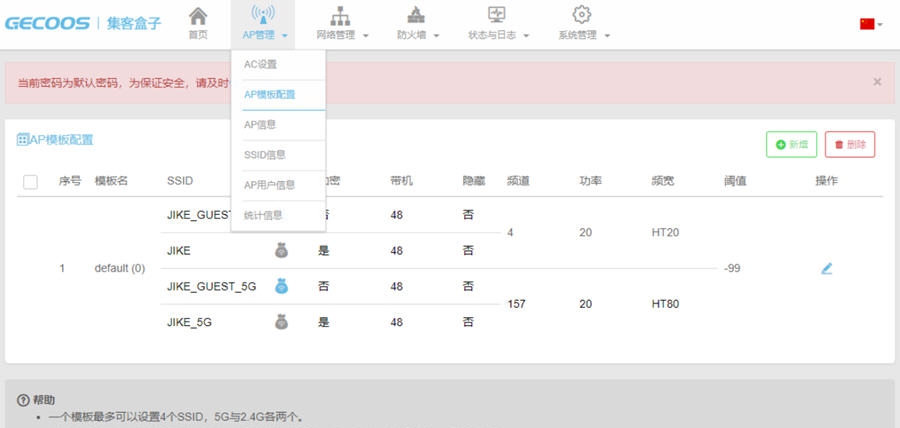Click the red 删除 delete button
Image resolution: width=900 pixels, height=428 pixels.
pos(850,145)
